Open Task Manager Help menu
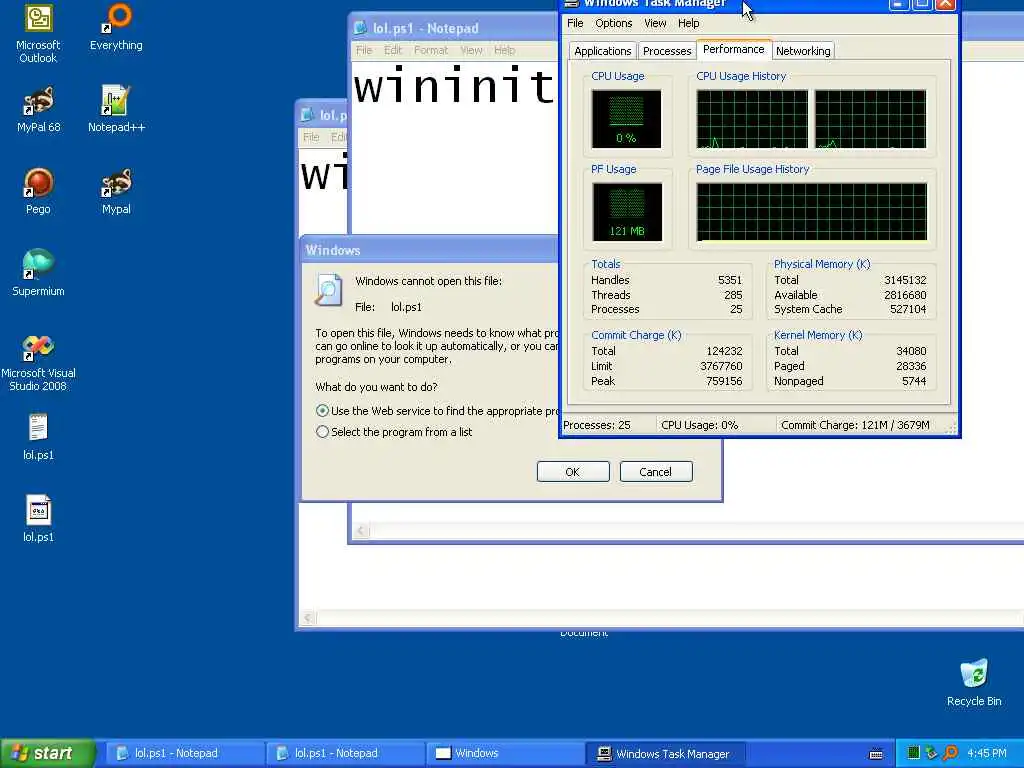The height and width of the screenshot is (768, 1024). tap(688, 23)
